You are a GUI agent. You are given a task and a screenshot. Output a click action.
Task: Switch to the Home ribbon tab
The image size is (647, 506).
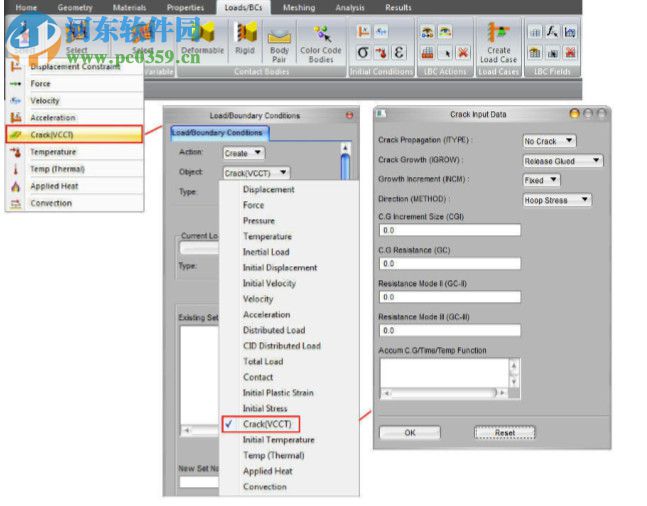pyautogui.click(x=26, y=7)
